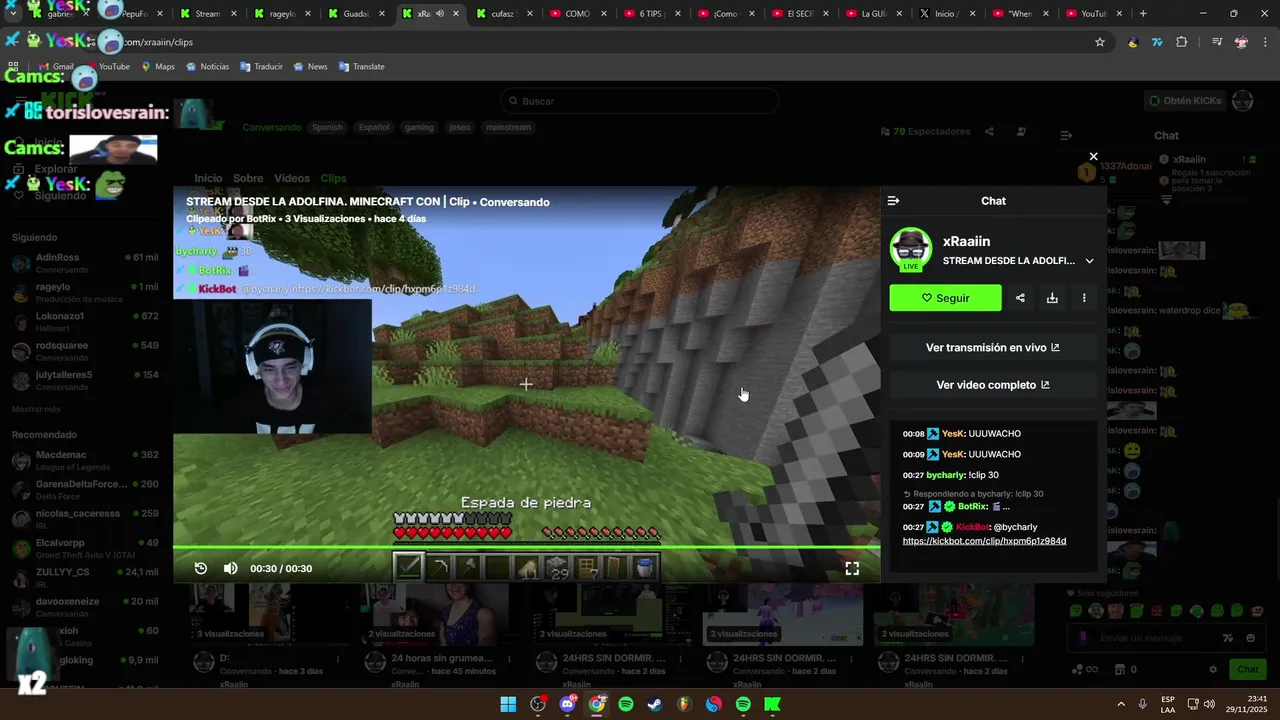Open FL Studio from the taskbar
The height and width of the screenshot is (720, 1280).
point(684,704)
